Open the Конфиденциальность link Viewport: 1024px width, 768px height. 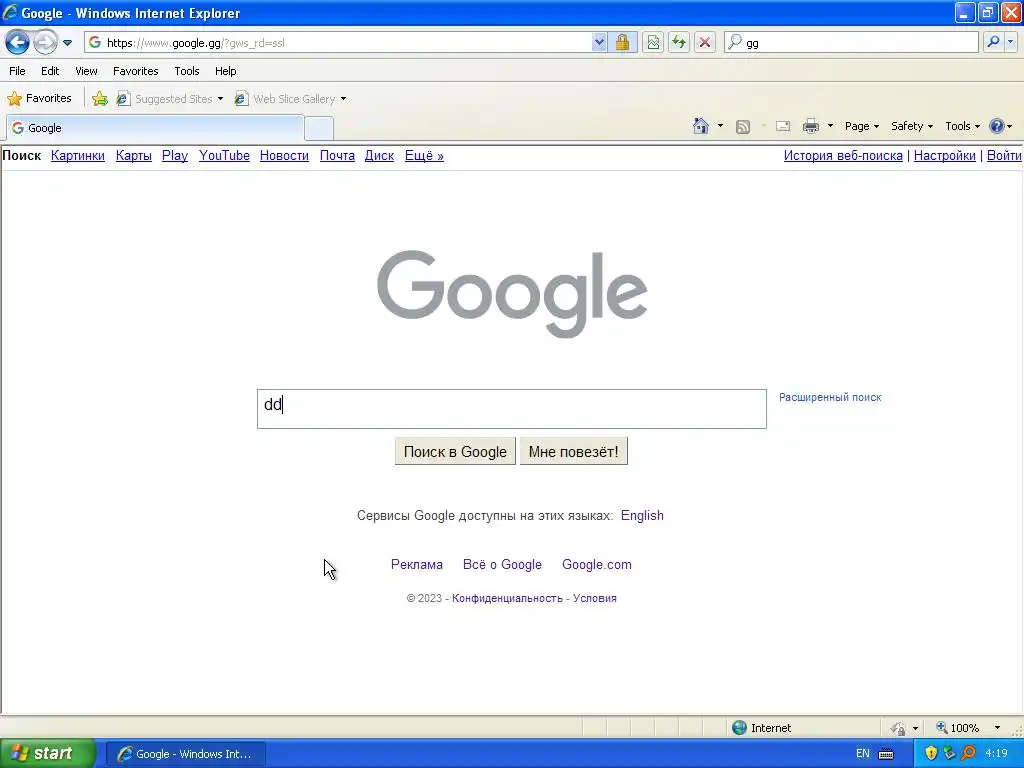pos(507,598)
